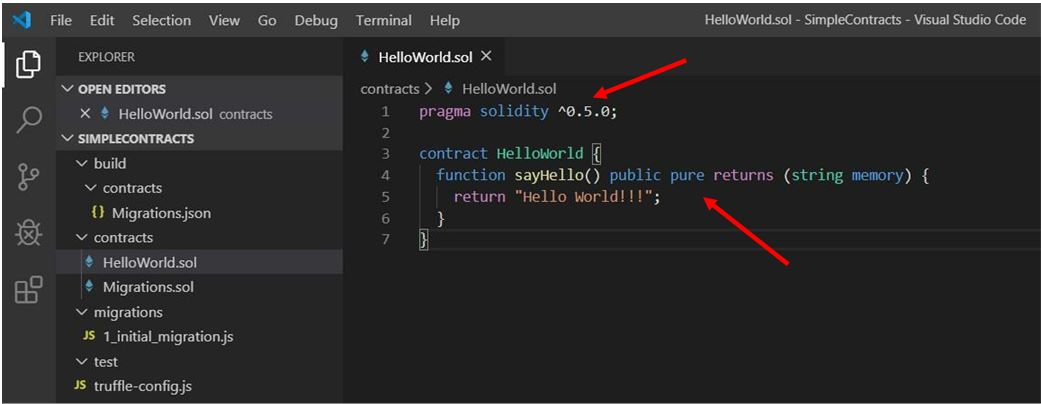The image size is (1041, 404).
Task: Collapse the build folder
Action: (82, 163)
